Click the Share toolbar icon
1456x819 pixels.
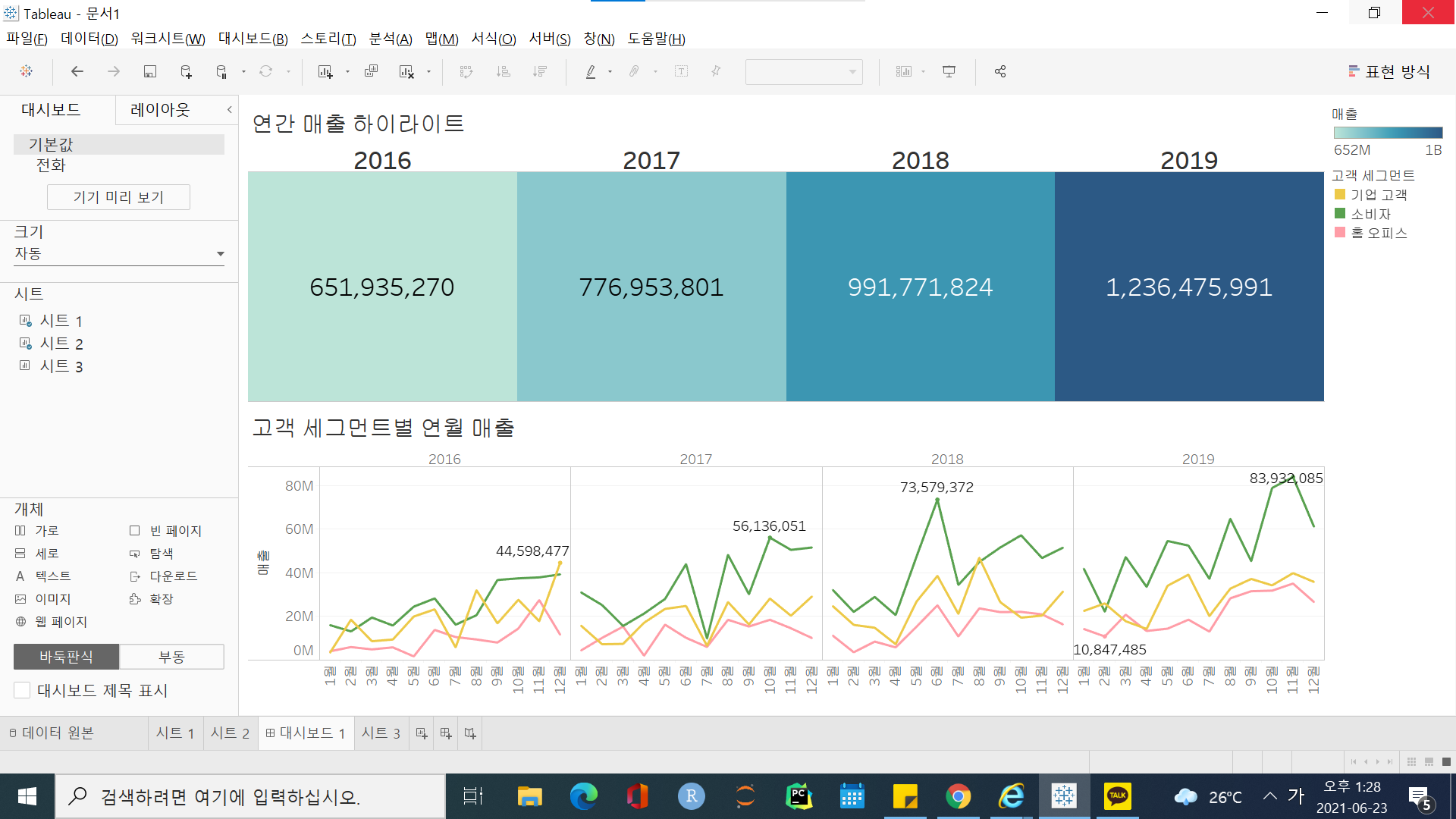pyautogui.click(x=1000, y=71)
